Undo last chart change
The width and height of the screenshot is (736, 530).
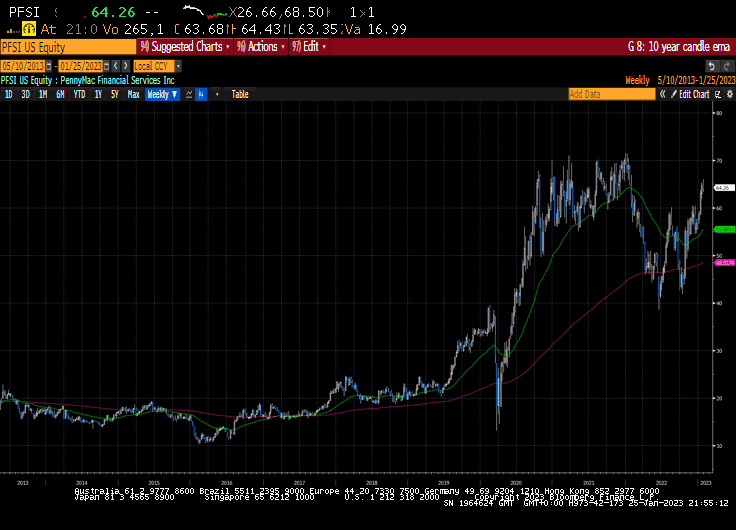712,66
